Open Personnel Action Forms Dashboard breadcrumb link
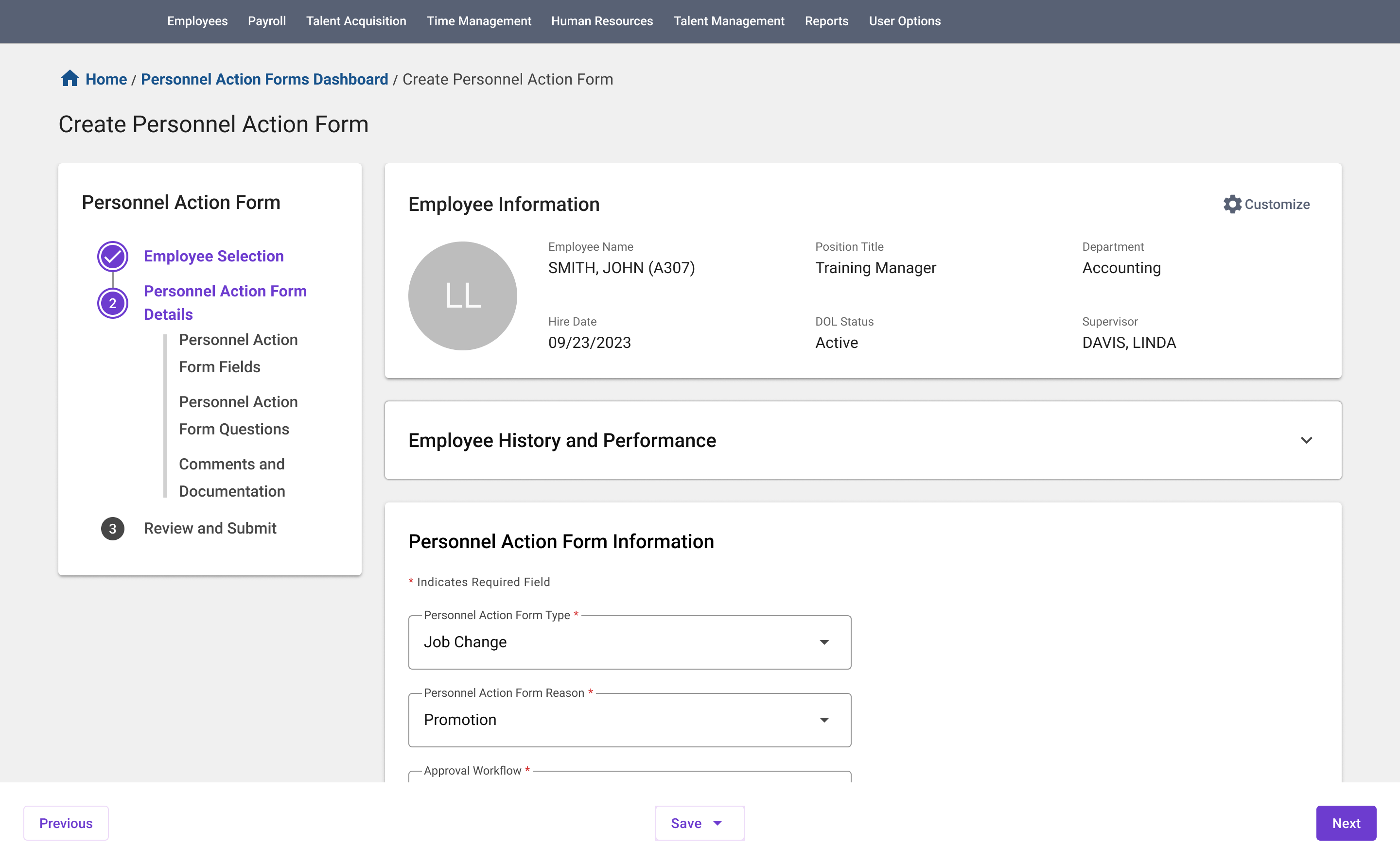The image size is (1400, 864). pyautogui.click(x=264, y=79)
